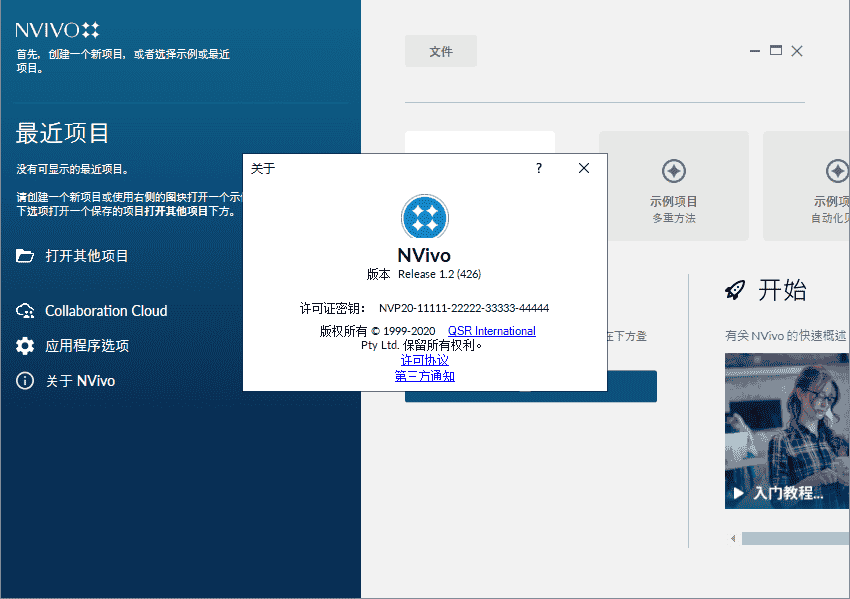Open the 文件 tab

coord(440,51)
